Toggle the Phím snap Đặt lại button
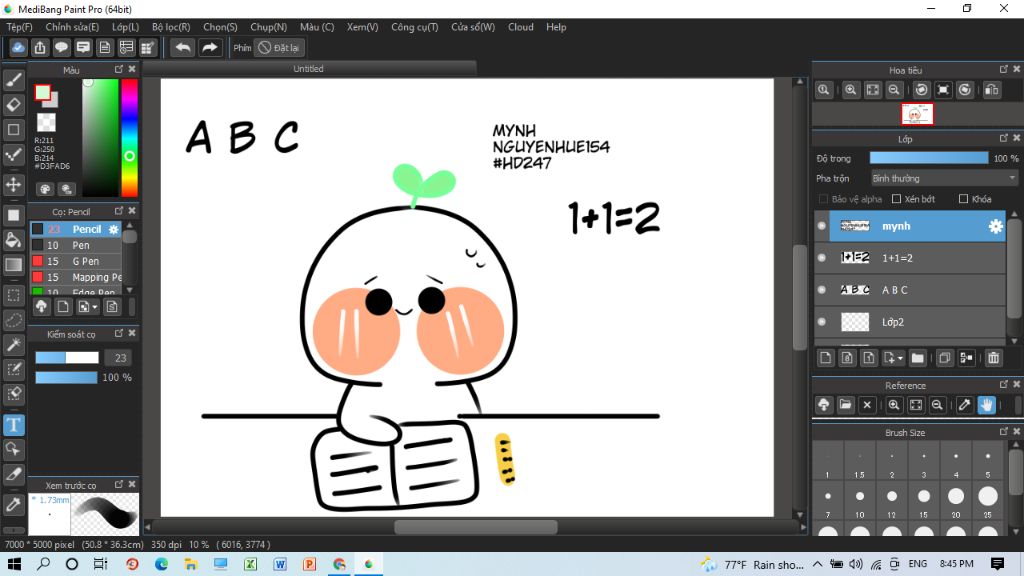 click(279, 48)
